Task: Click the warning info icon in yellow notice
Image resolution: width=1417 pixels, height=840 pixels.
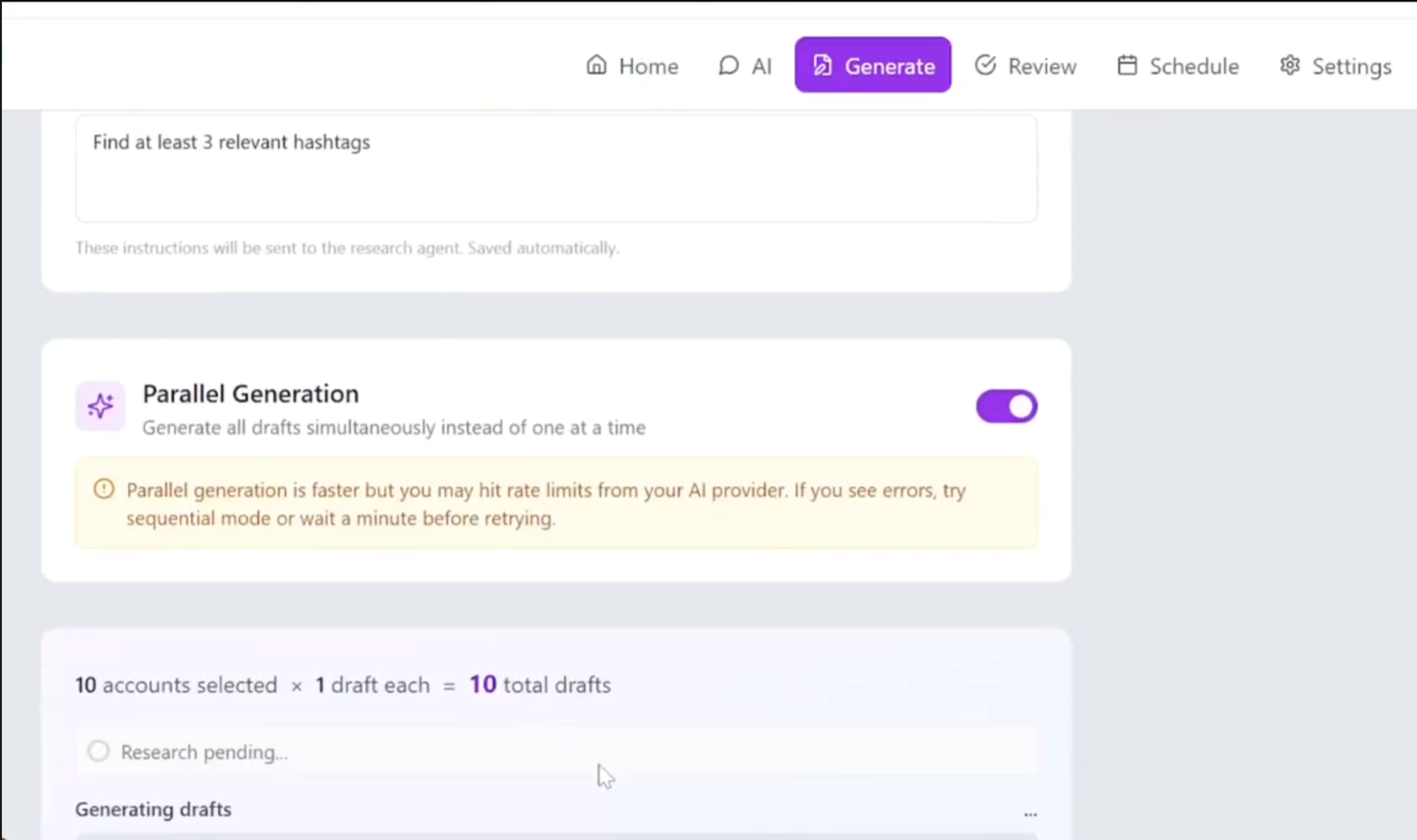Action: point(104,489)
